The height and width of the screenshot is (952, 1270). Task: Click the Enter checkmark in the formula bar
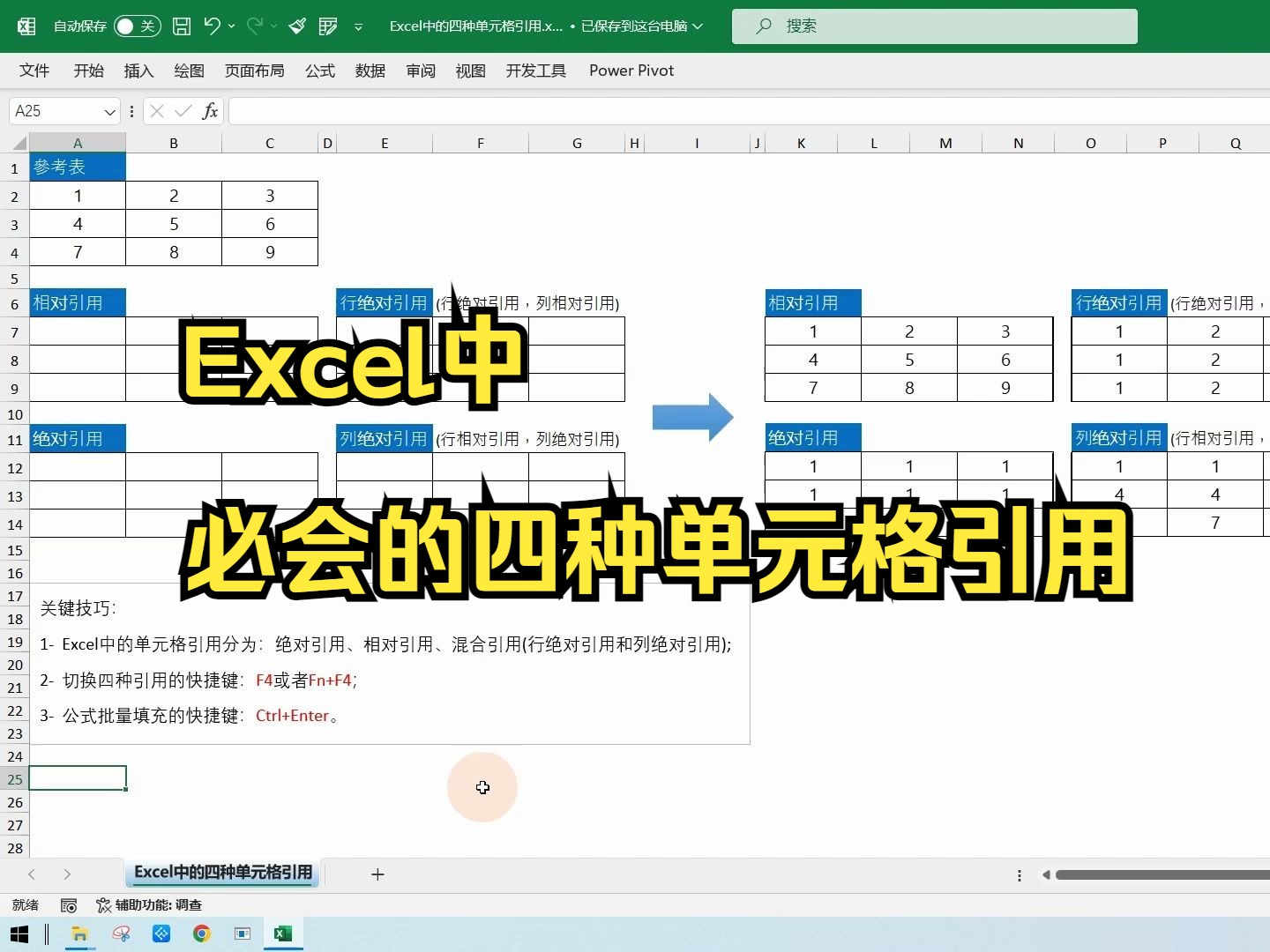pyautogui.click(x=183, y=111)
